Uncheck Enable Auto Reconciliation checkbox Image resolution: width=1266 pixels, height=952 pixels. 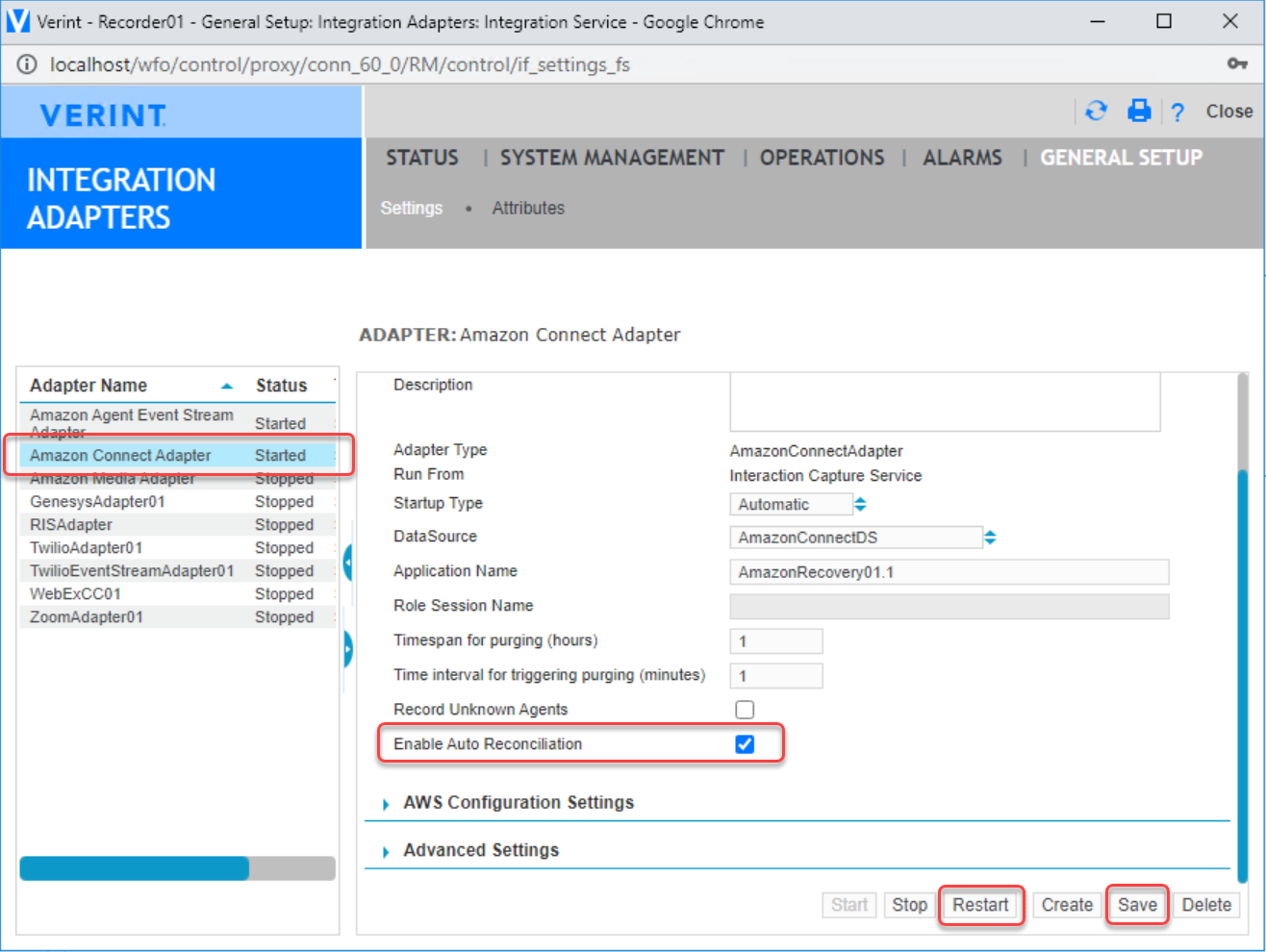click(x=745, y=744)
